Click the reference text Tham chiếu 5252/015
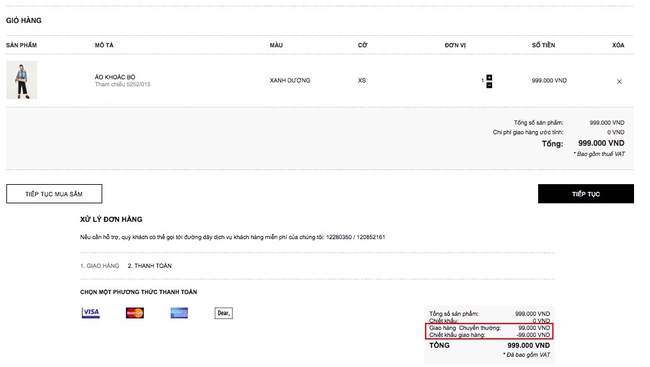This screenshot has height=367, width=650. click(x=123, y=84)
